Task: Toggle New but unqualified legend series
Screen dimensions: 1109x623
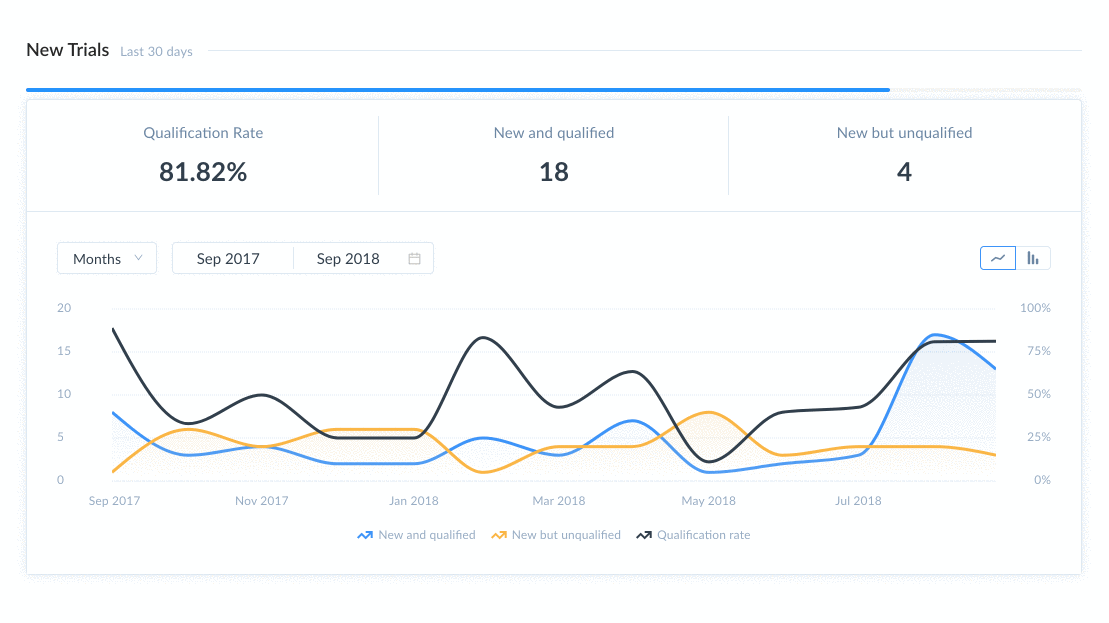Action: (556, 535)
